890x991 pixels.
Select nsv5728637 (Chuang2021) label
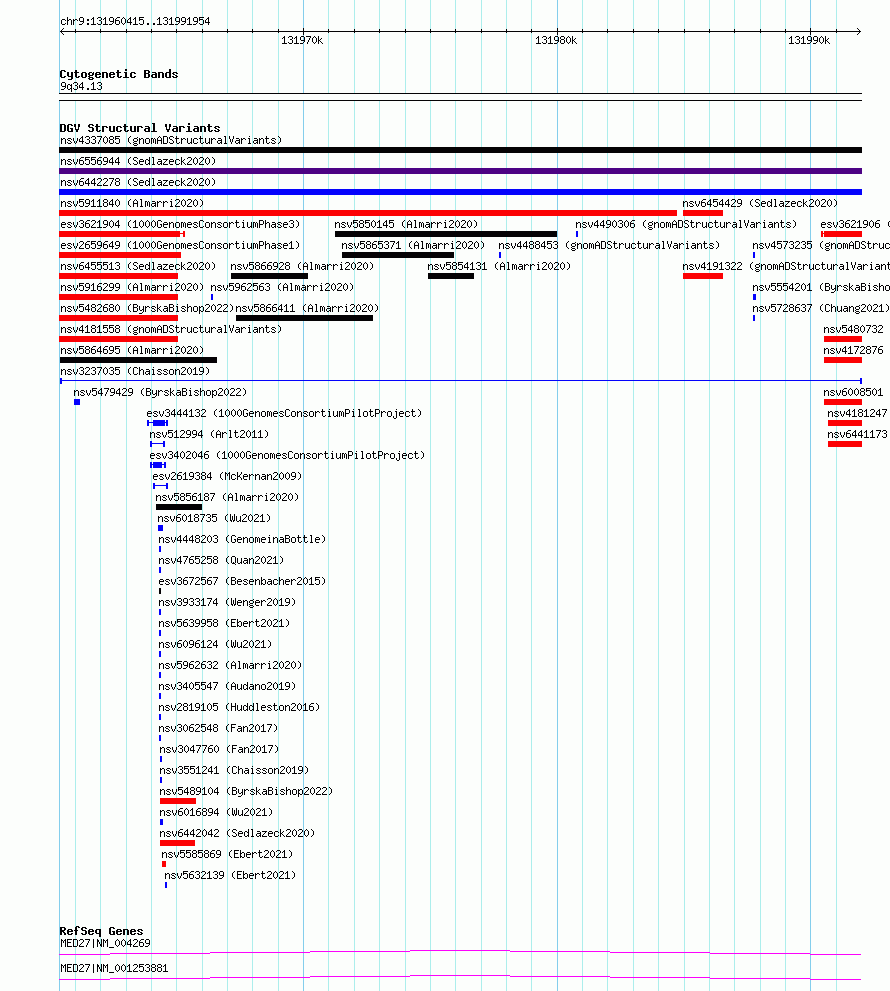pos(820,308)
